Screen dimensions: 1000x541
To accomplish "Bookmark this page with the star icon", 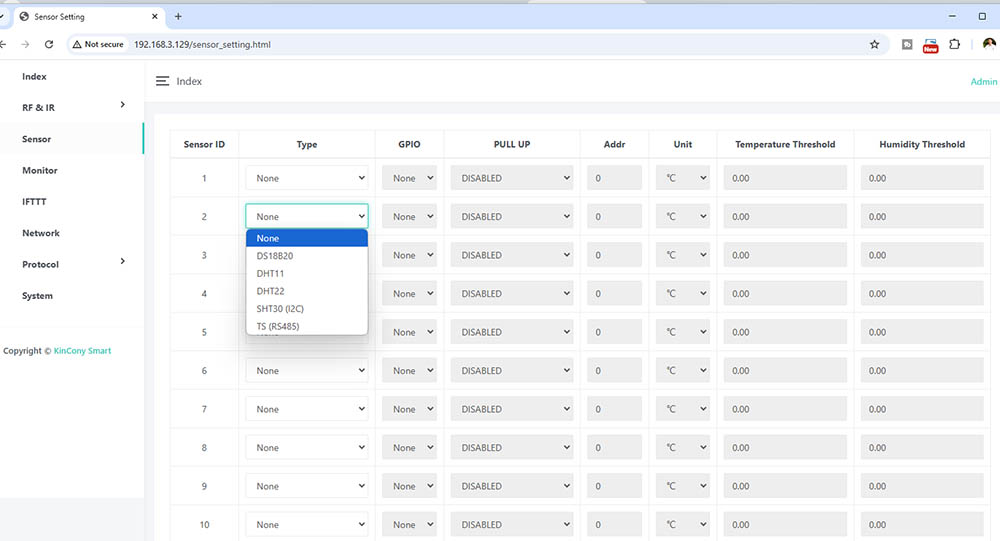I will tap(874, 44).
